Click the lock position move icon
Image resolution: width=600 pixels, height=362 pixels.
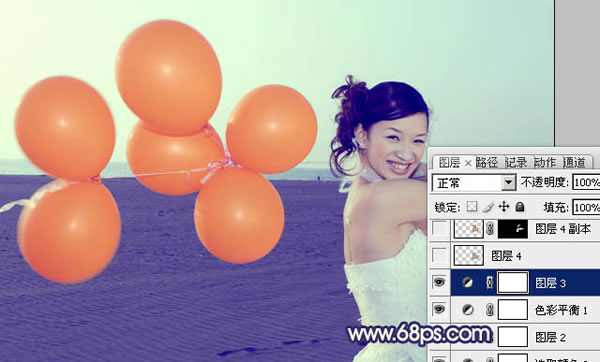click(x=504, y=207)
